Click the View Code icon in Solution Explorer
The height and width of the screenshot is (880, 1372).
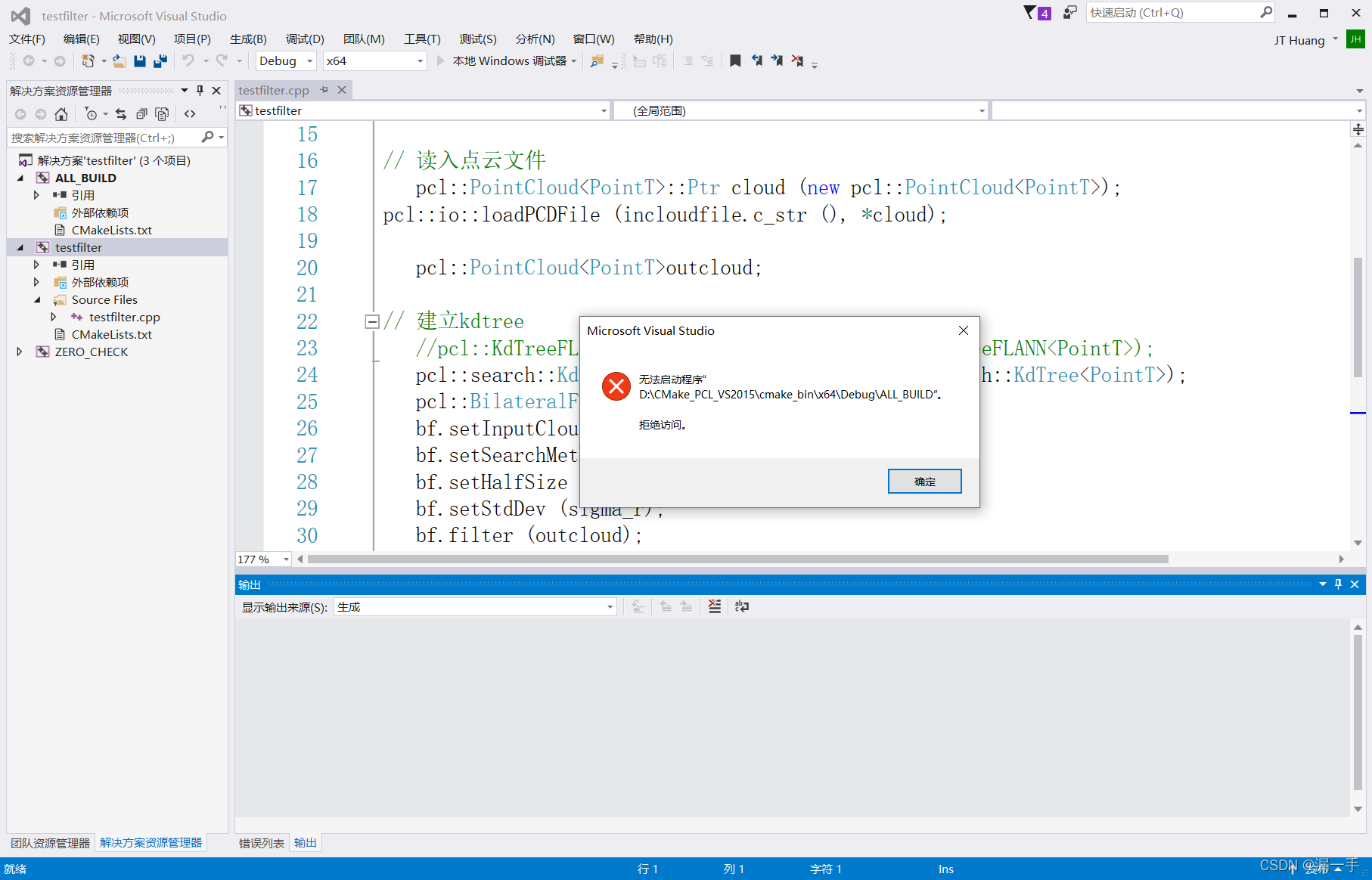(x=190, y=114)
